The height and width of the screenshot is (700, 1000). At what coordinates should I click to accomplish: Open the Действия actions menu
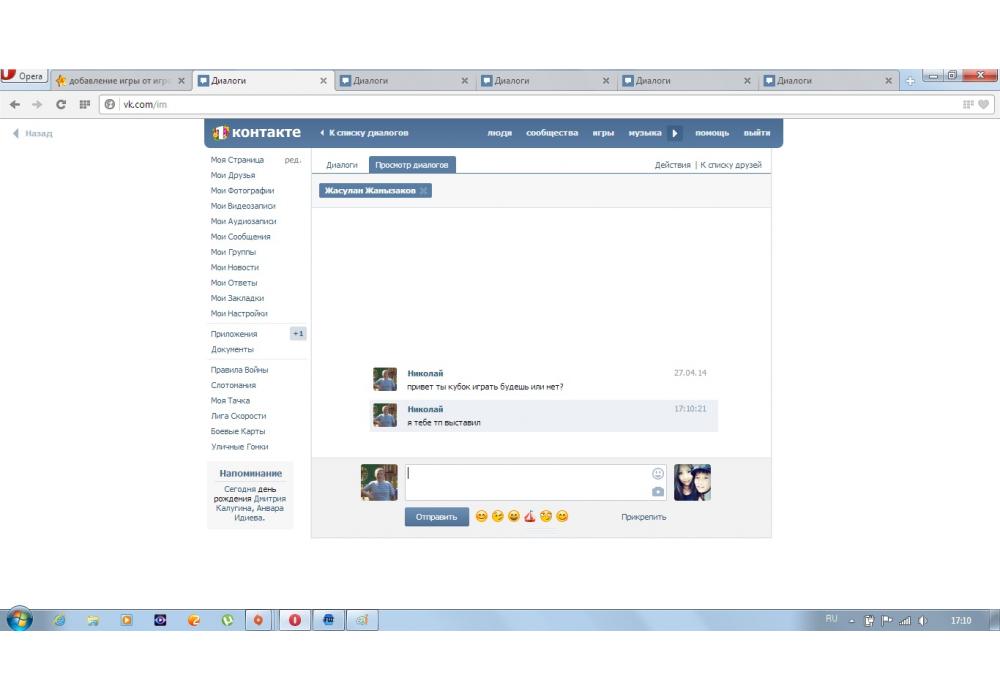click(x=672, y=165)
